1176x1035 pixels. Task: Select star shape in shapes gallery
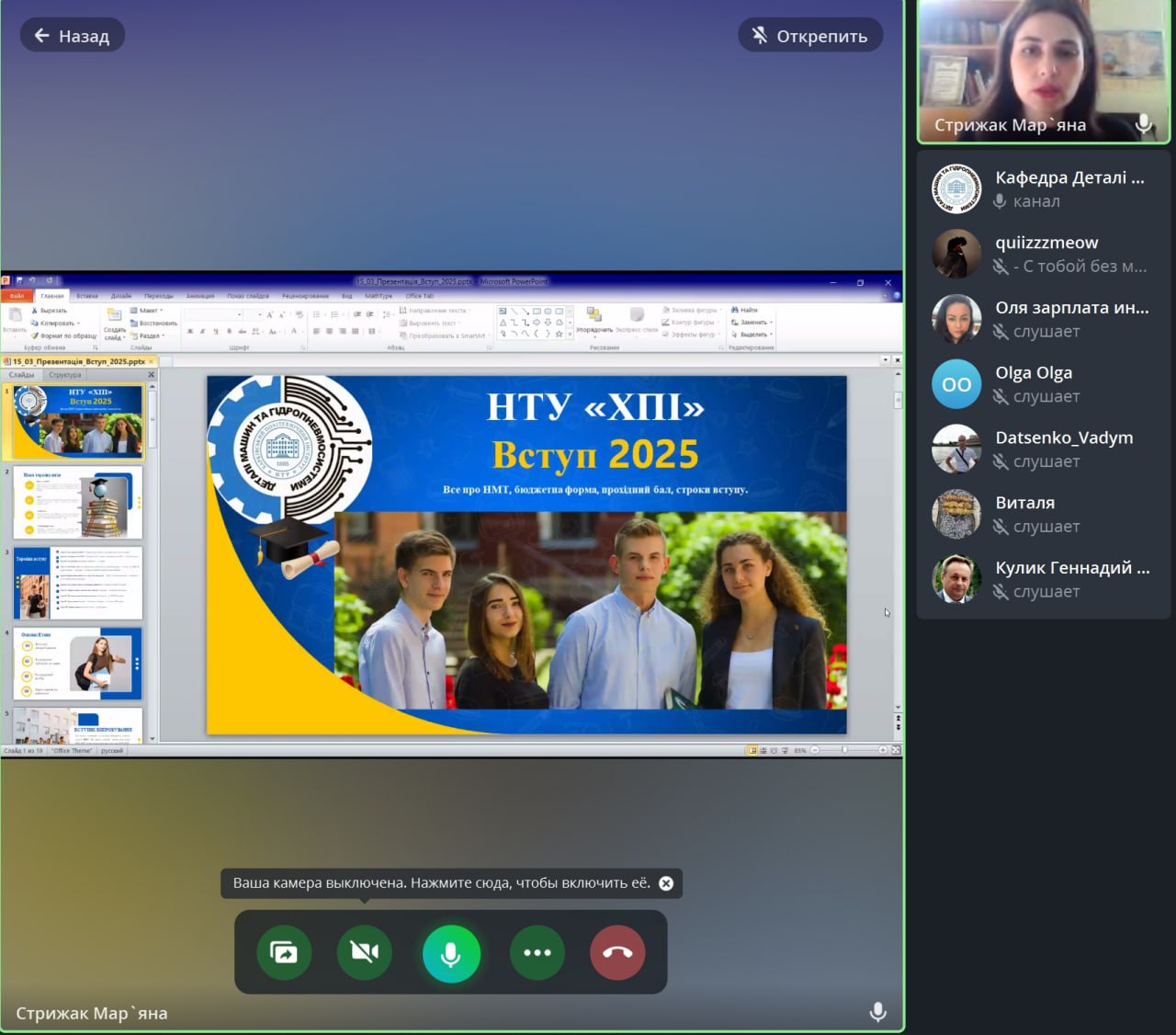tap(559, 334)
